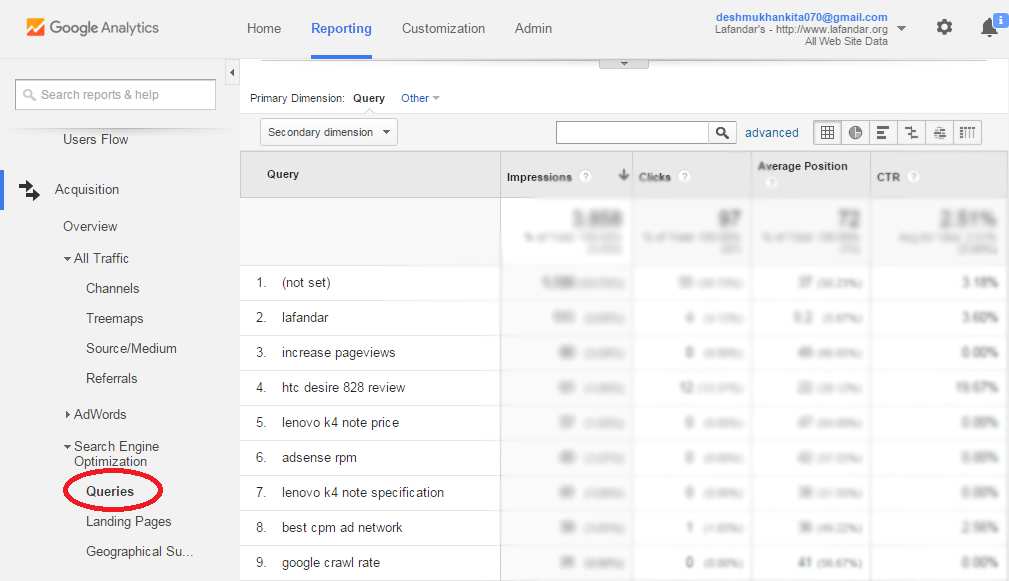Image resolution: width=1009 pixels, height=581 pixels.
Task: Click the Query column header
Action: pos(282,174)
